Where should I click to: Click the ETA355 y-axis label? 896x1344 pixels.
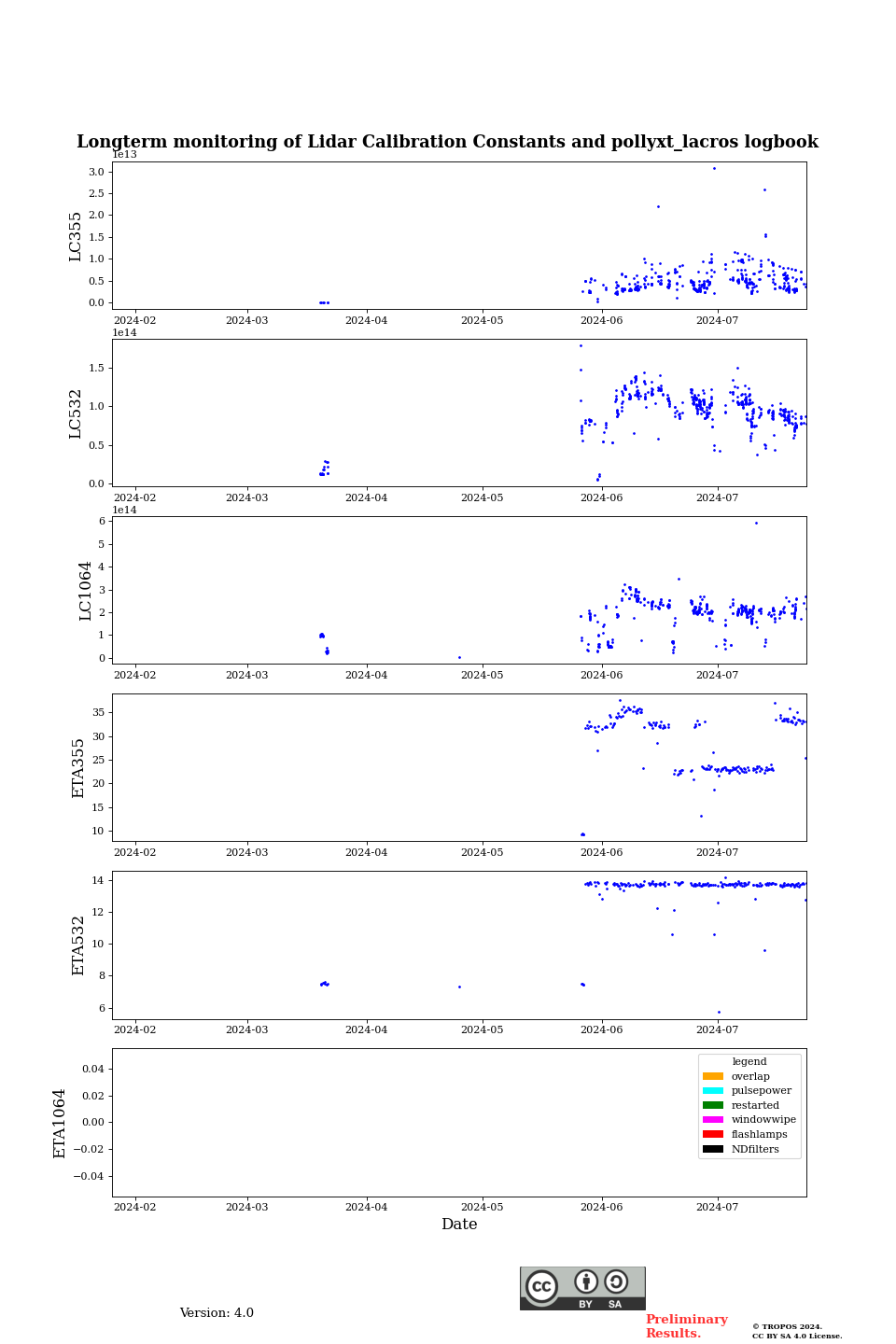coord(78,768)
